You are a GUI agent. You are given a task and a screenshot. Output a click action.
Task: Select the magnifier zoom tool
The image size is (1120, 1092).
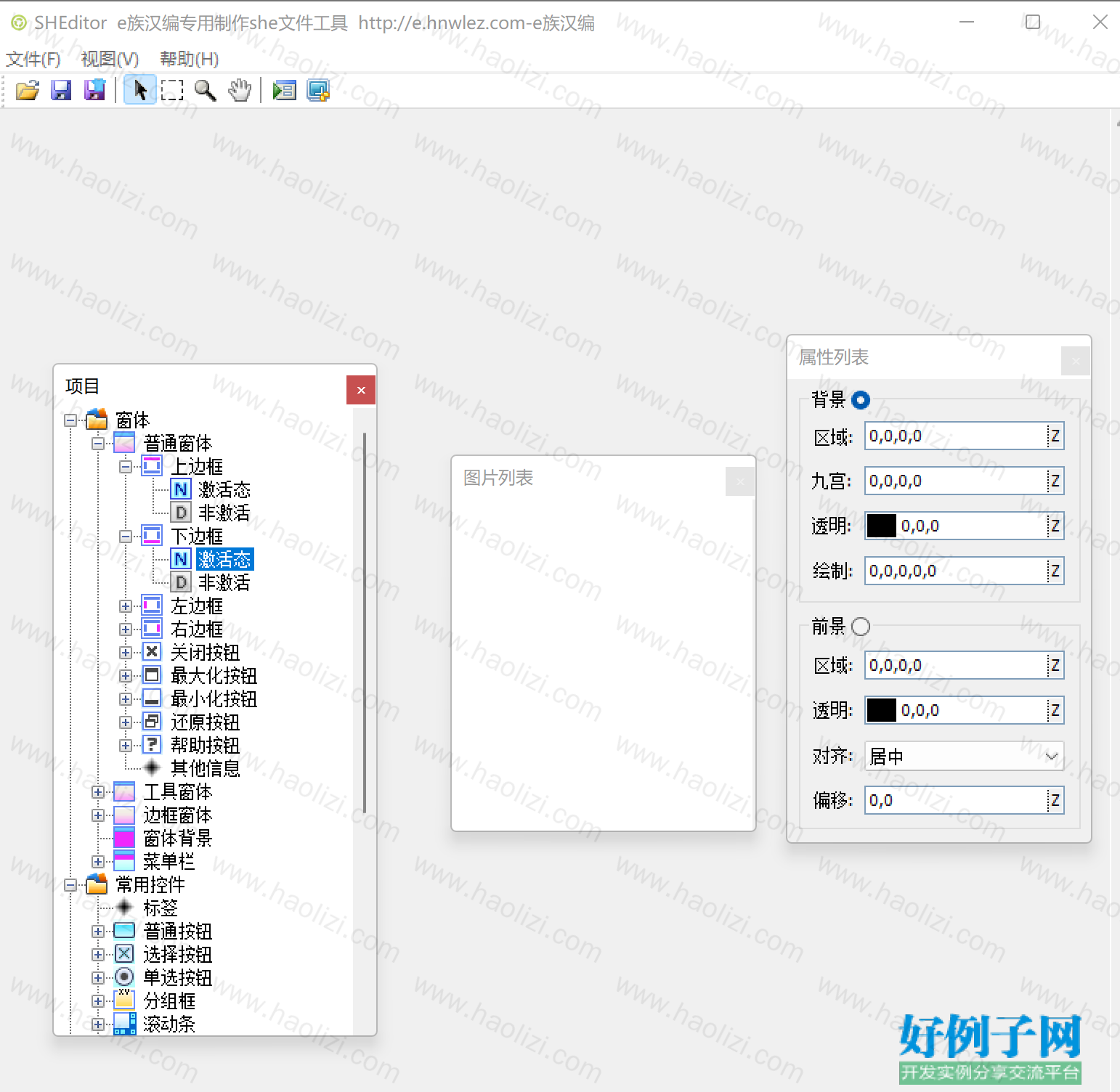click(x=206, y=90)
